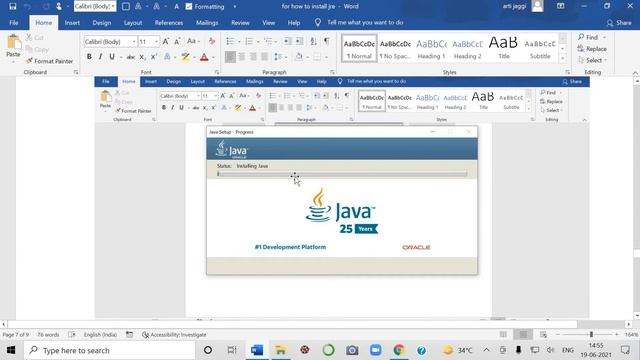Screen dimensions: 640x360
Task: Click the Increase Indent icon
Action: (299, 42)
